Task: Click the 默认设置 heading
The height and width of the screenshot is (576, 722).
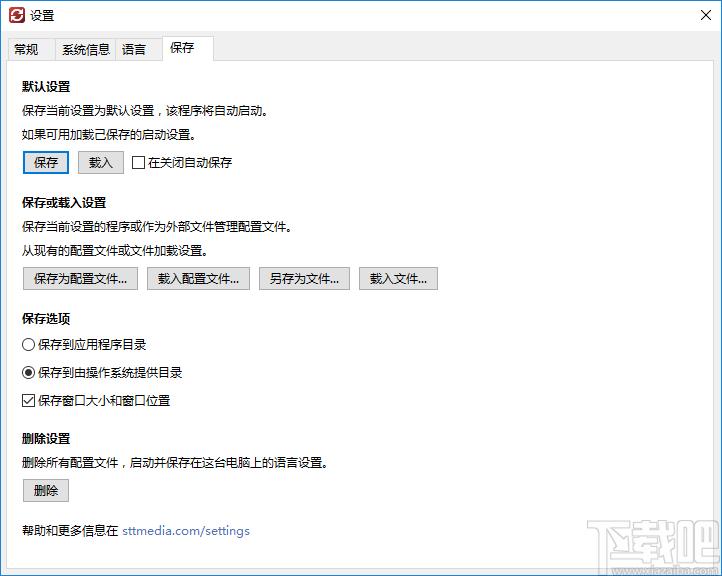Action: (x=46, y=87)
